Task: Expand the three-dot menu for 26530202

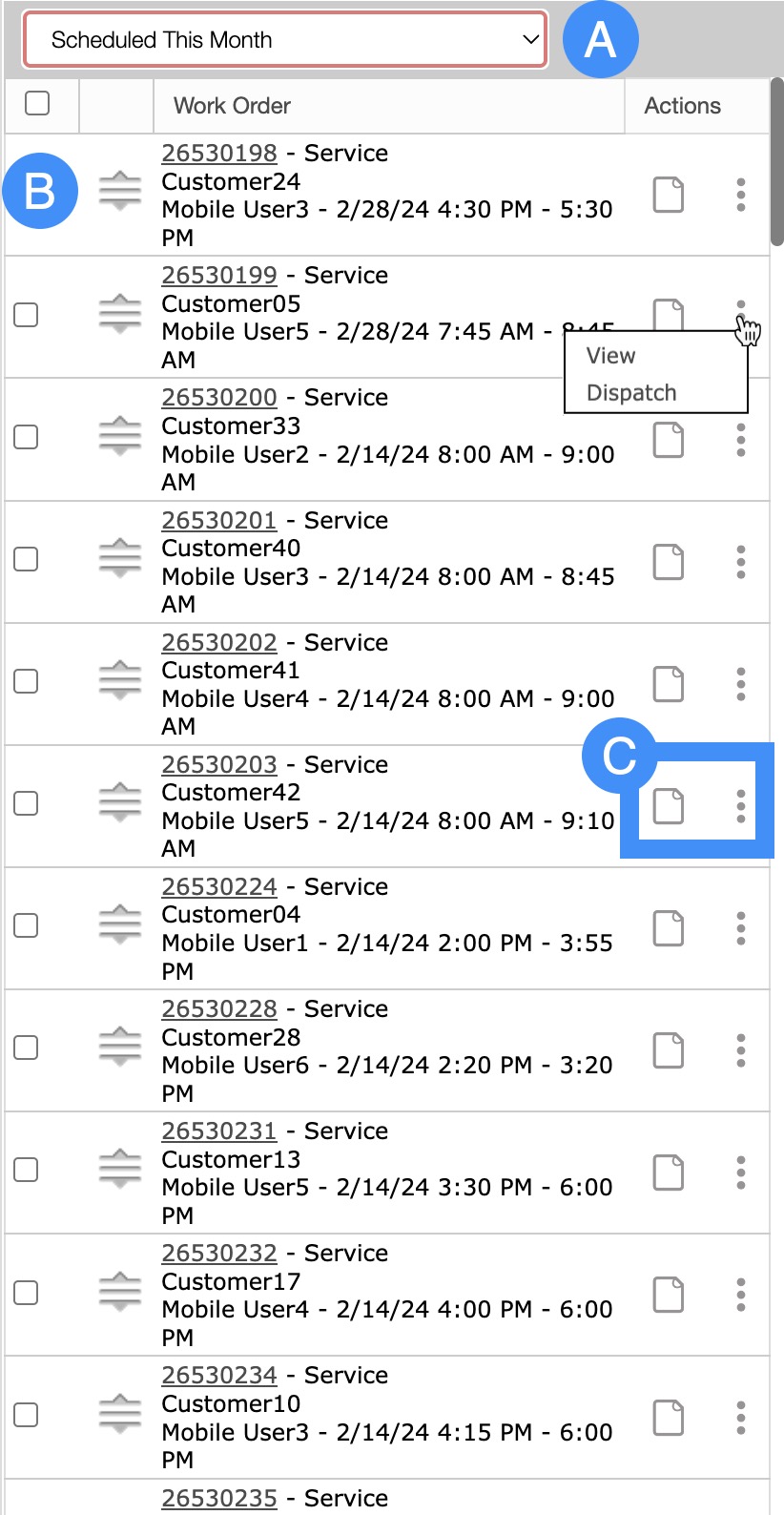Action: click(740, 684)
